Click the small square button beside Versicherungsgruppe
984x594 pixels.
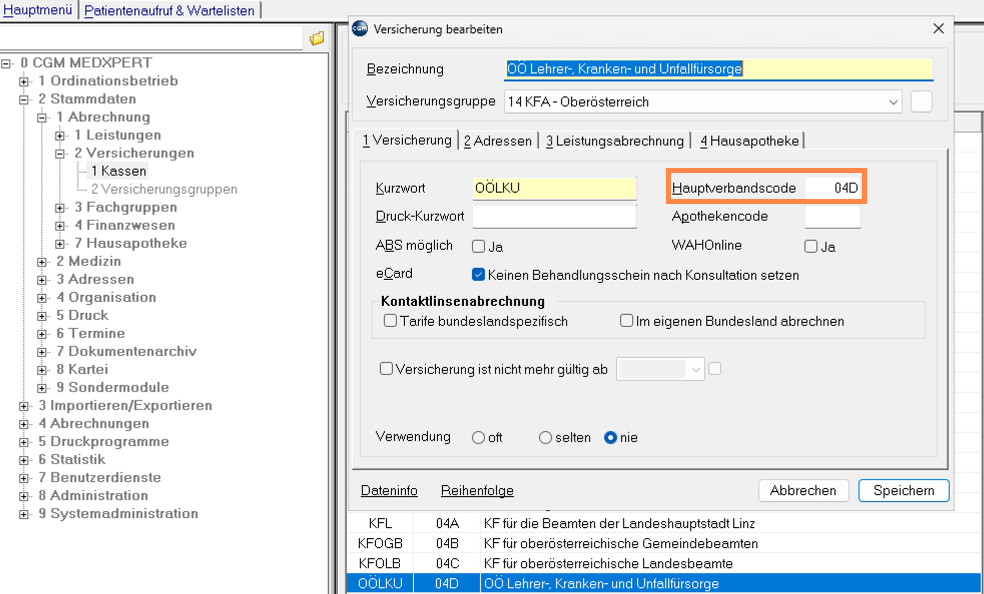click(921, 102)
